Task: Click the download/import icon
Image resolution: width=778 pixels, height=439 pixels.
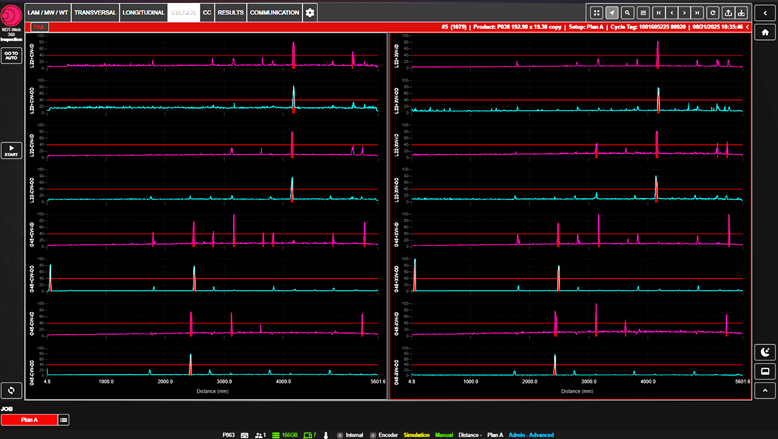Action: 741,13
